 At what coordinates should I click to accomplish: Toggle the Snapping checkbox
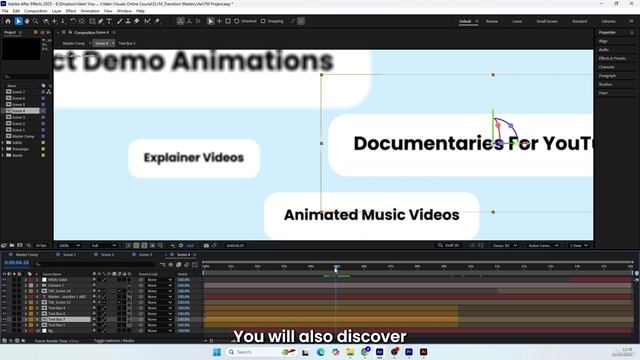pyautogui.click(x=263, y=21)
